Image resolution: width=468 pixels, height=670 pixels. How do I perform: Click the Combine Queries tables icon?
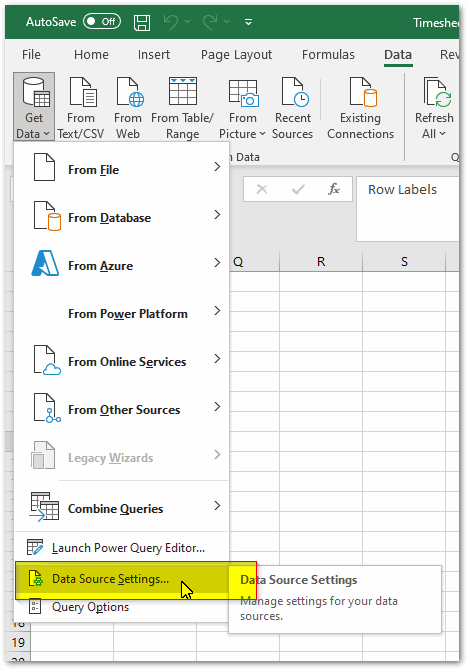pyautogui.click(x=44, y=507)
